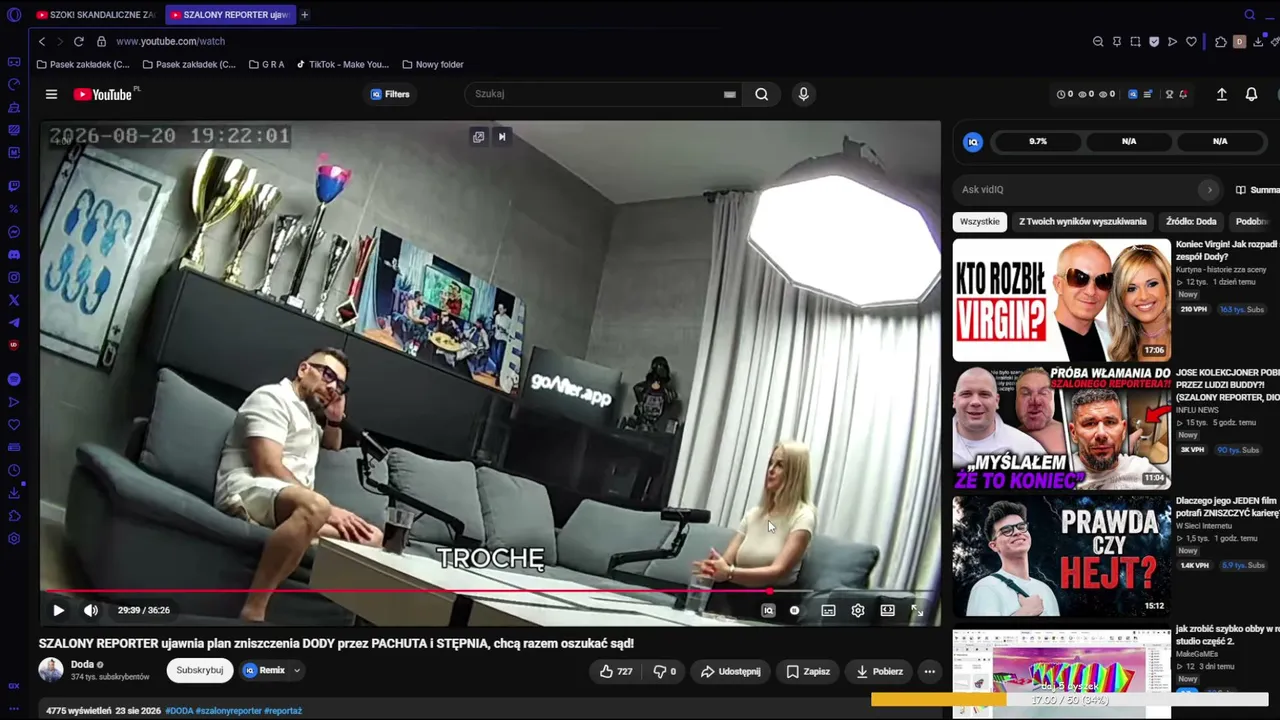This screenshot has height=720, width=1280.
Task: Click the Pobierz download button
Action: (x=879, y=671)
